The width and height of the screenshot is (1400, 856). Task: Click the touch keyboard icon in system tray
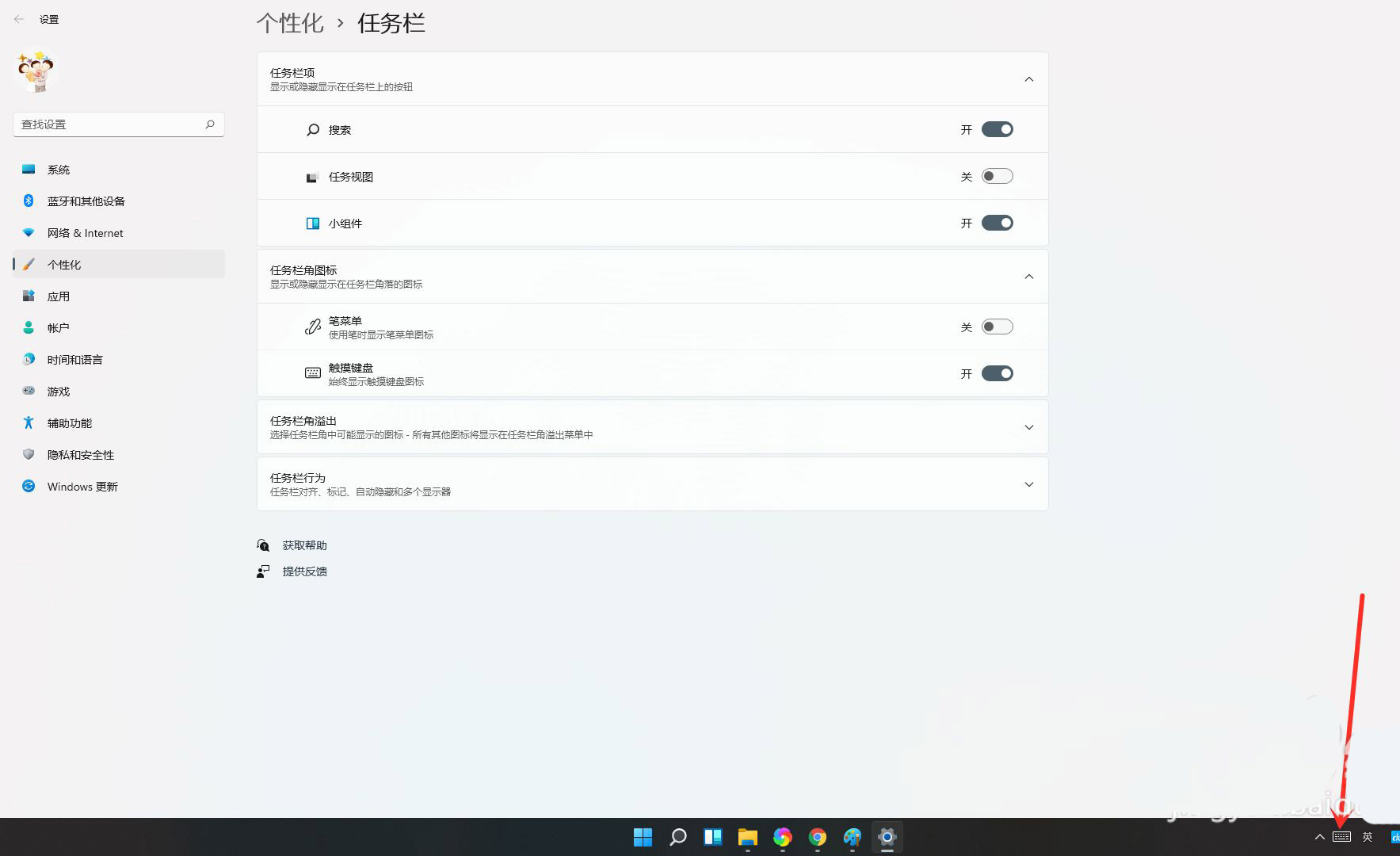(x=1340, y=837)
